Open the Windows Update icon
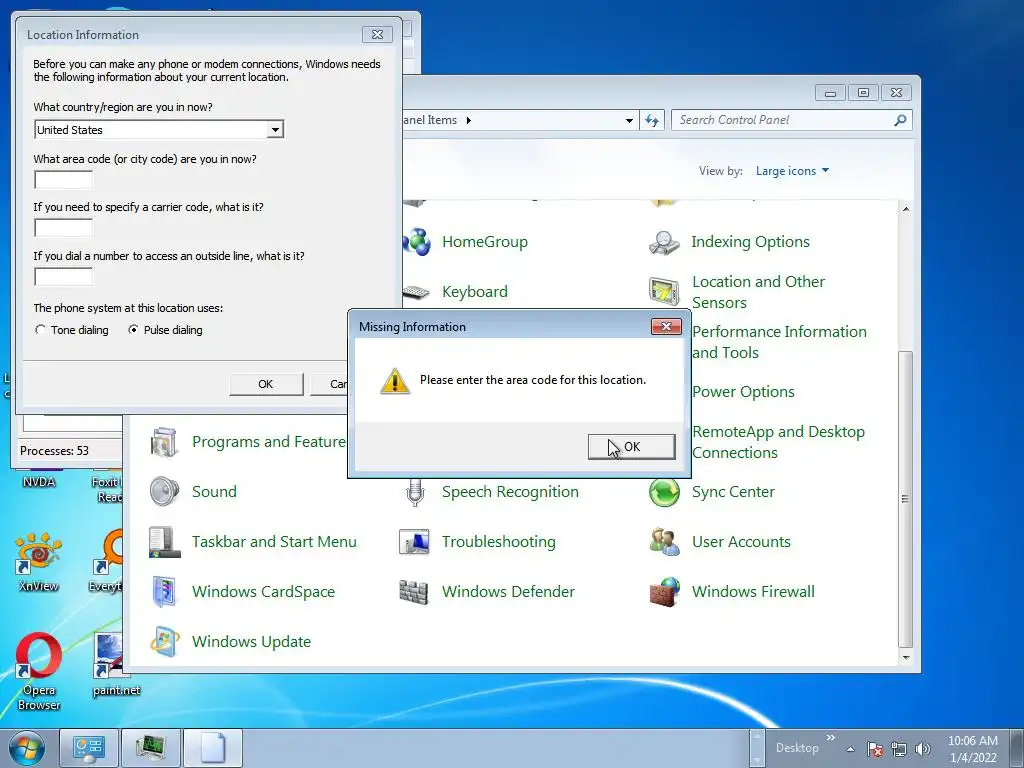Viewport: 1024px width, 768px height. coord(164,641)
